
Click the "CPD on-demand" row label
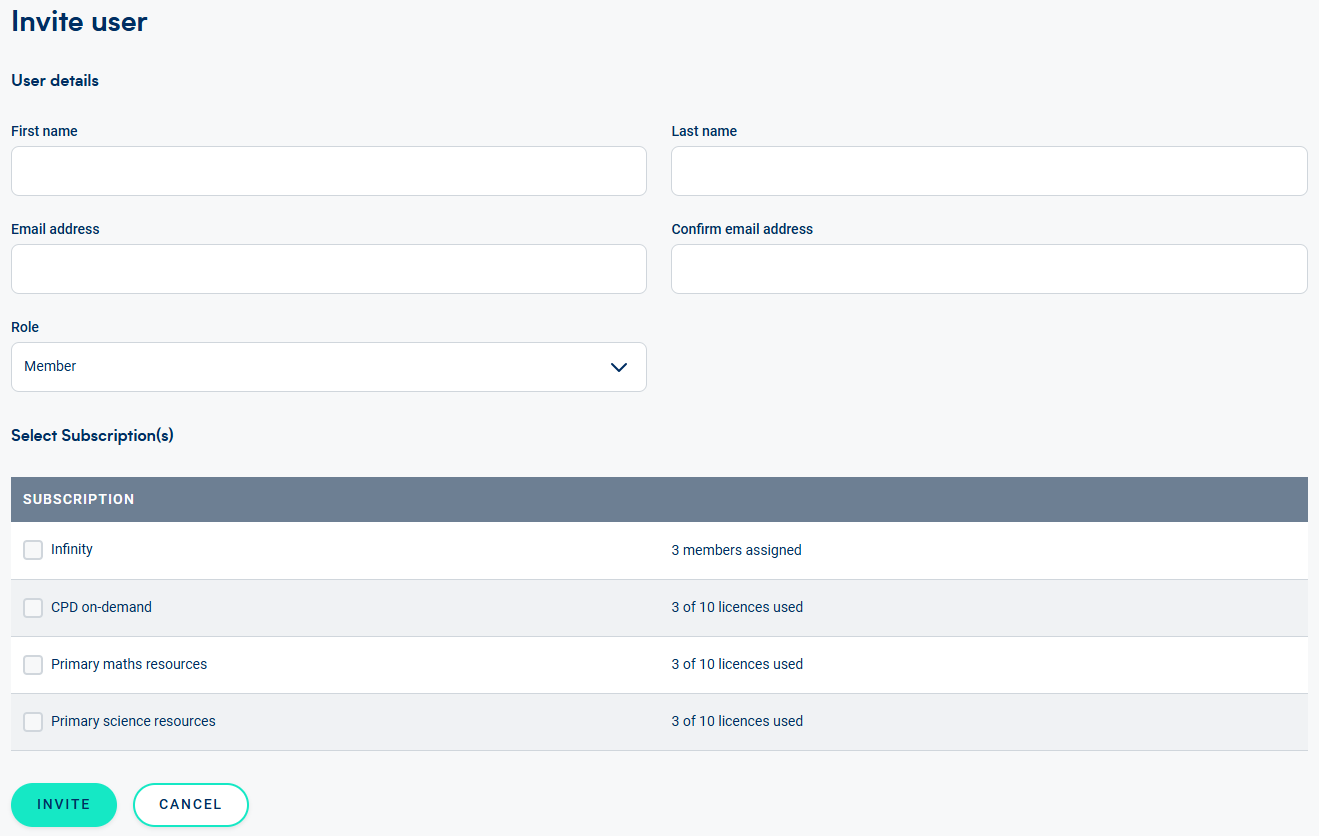click(101, 607)
